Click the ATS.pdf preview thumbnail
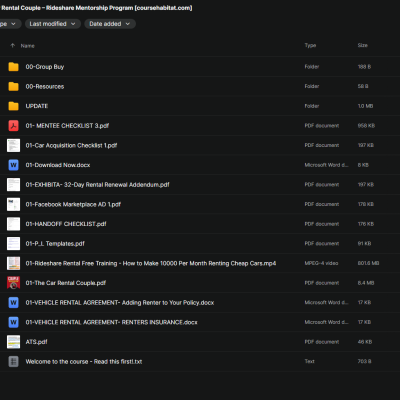This screenshot has height=400, width=400. click(13, 342)
